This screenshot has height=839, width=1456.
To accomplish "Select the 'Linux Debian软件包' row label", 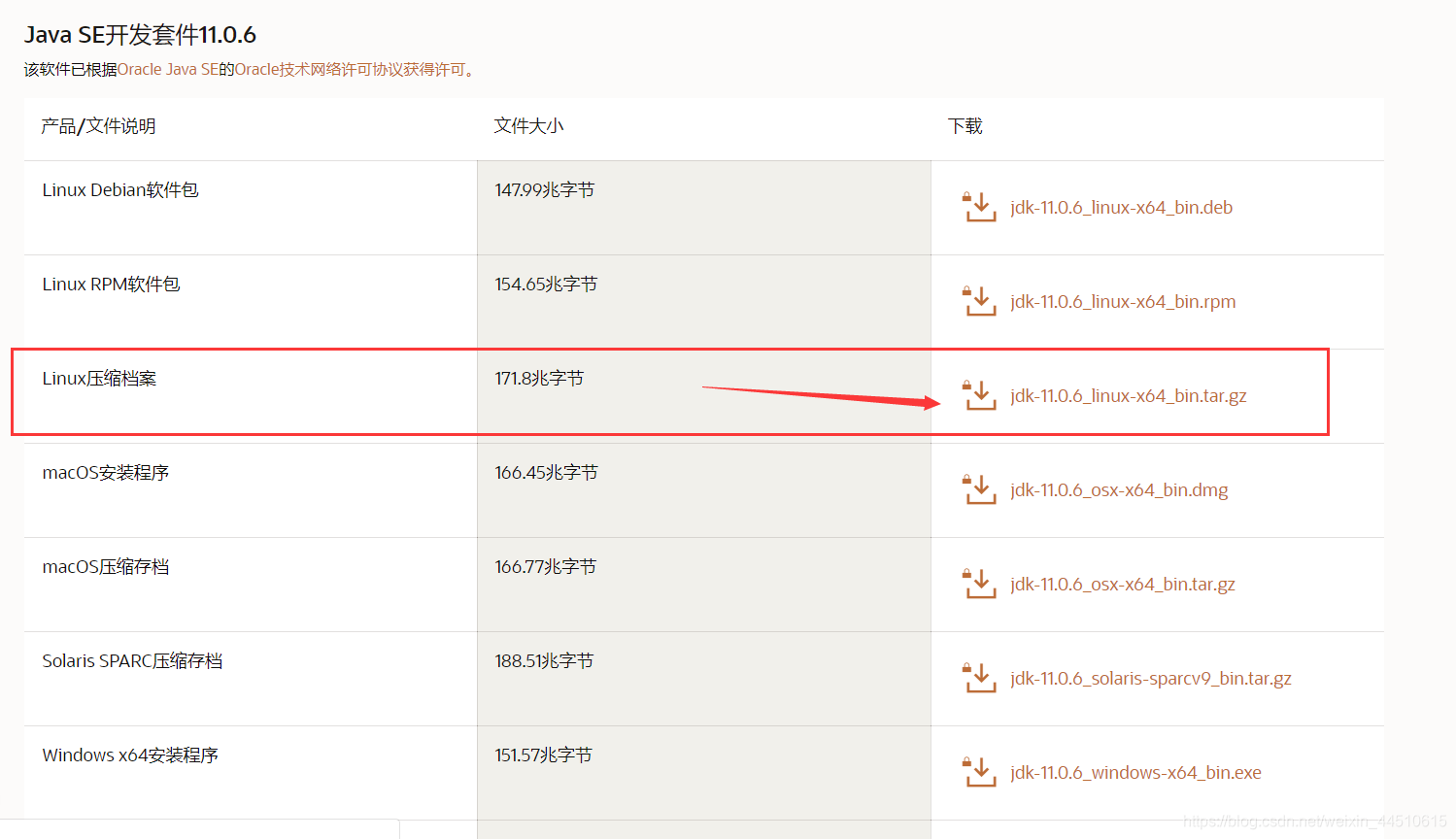I will (x=120, y=190).
